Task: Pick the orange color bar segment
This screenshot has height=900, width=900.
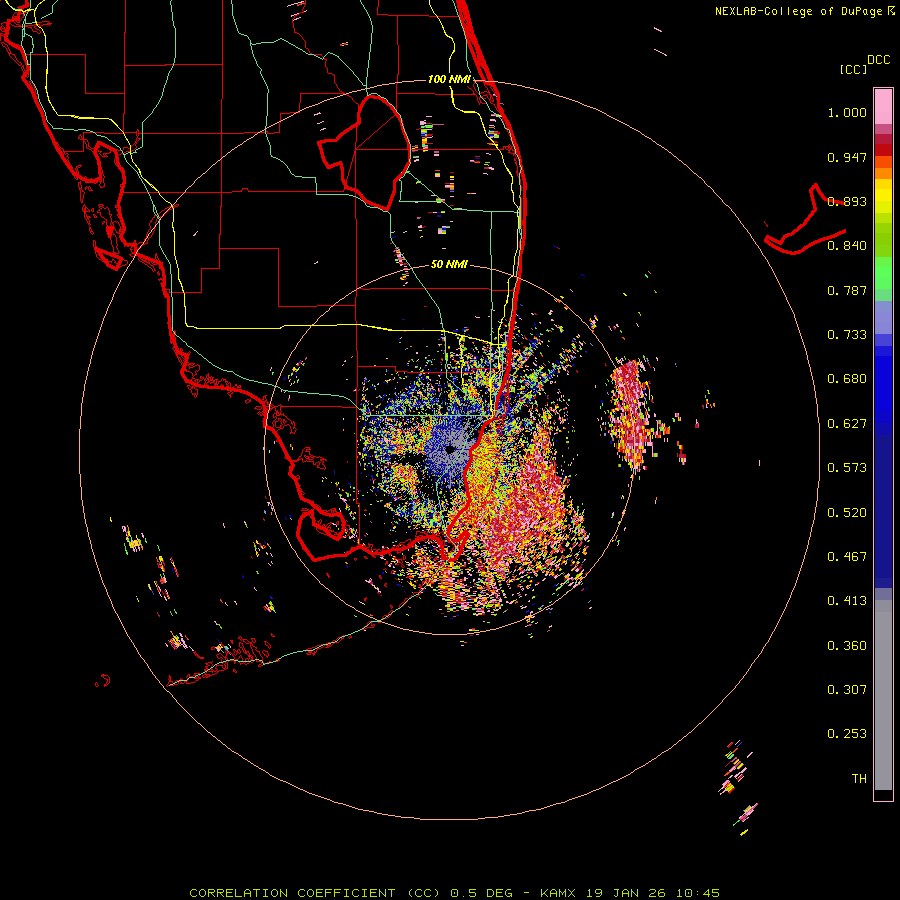Action: click(883, 173)
